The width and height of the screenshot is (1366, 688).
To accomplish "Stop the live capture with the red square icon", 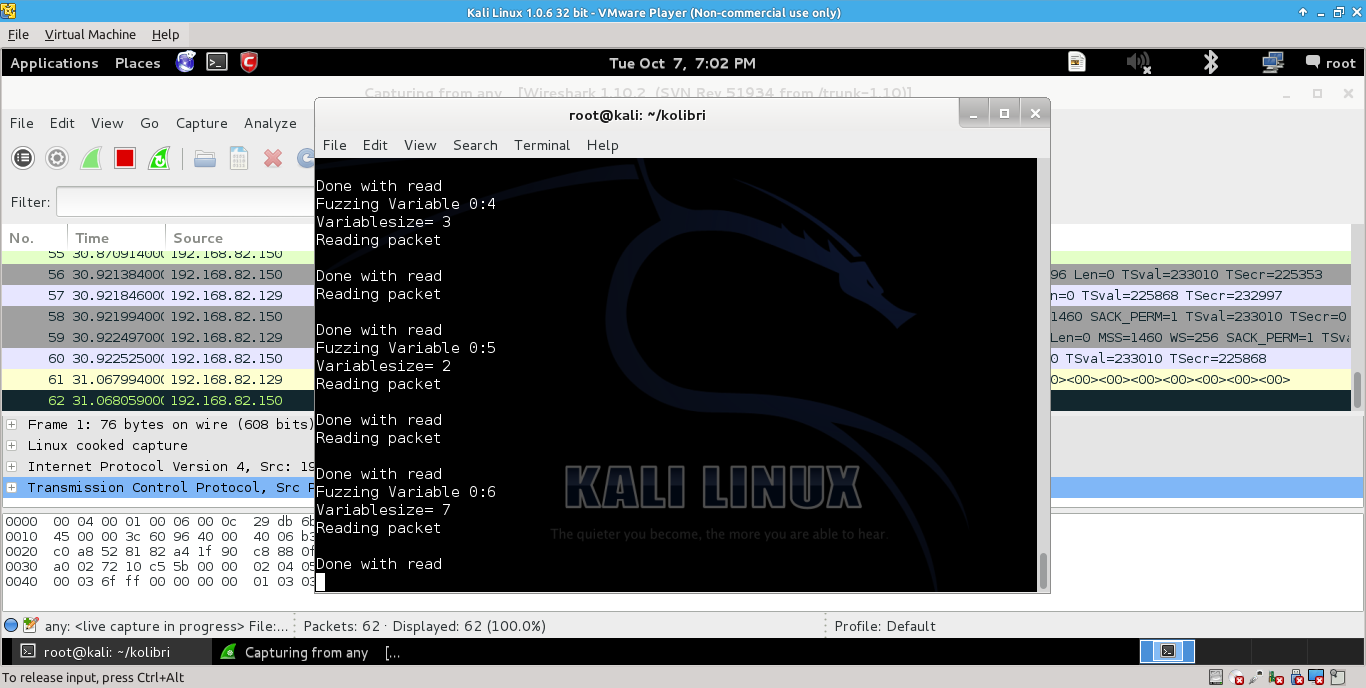I will coord(125,158).
